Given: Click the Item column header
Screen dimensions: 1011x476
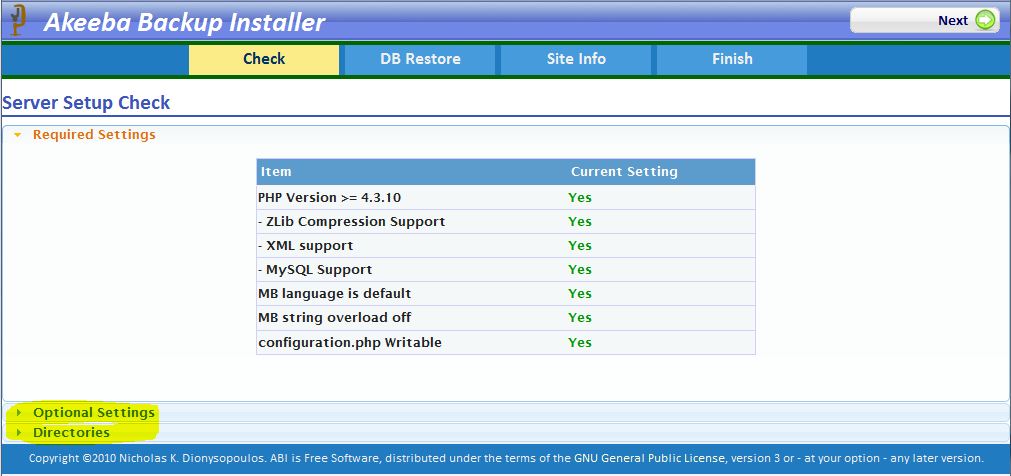Looking at the screenshot, I should pos(276,172).
